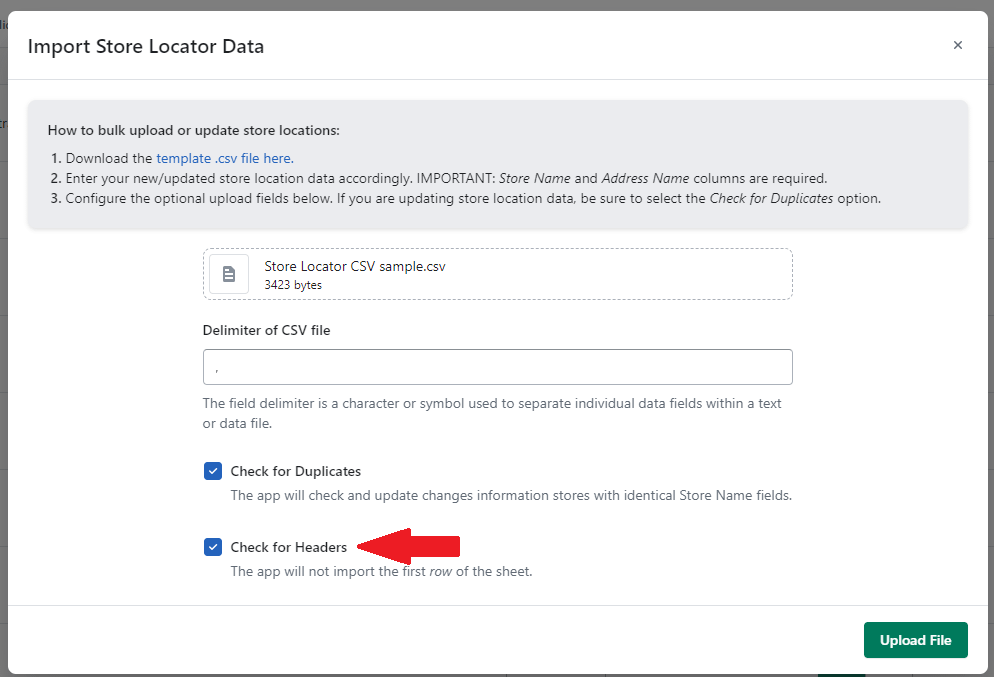Click the Check for Duplicates label text
The height and width of the screenshot is (677, 994).
click(x=295, y=471)
